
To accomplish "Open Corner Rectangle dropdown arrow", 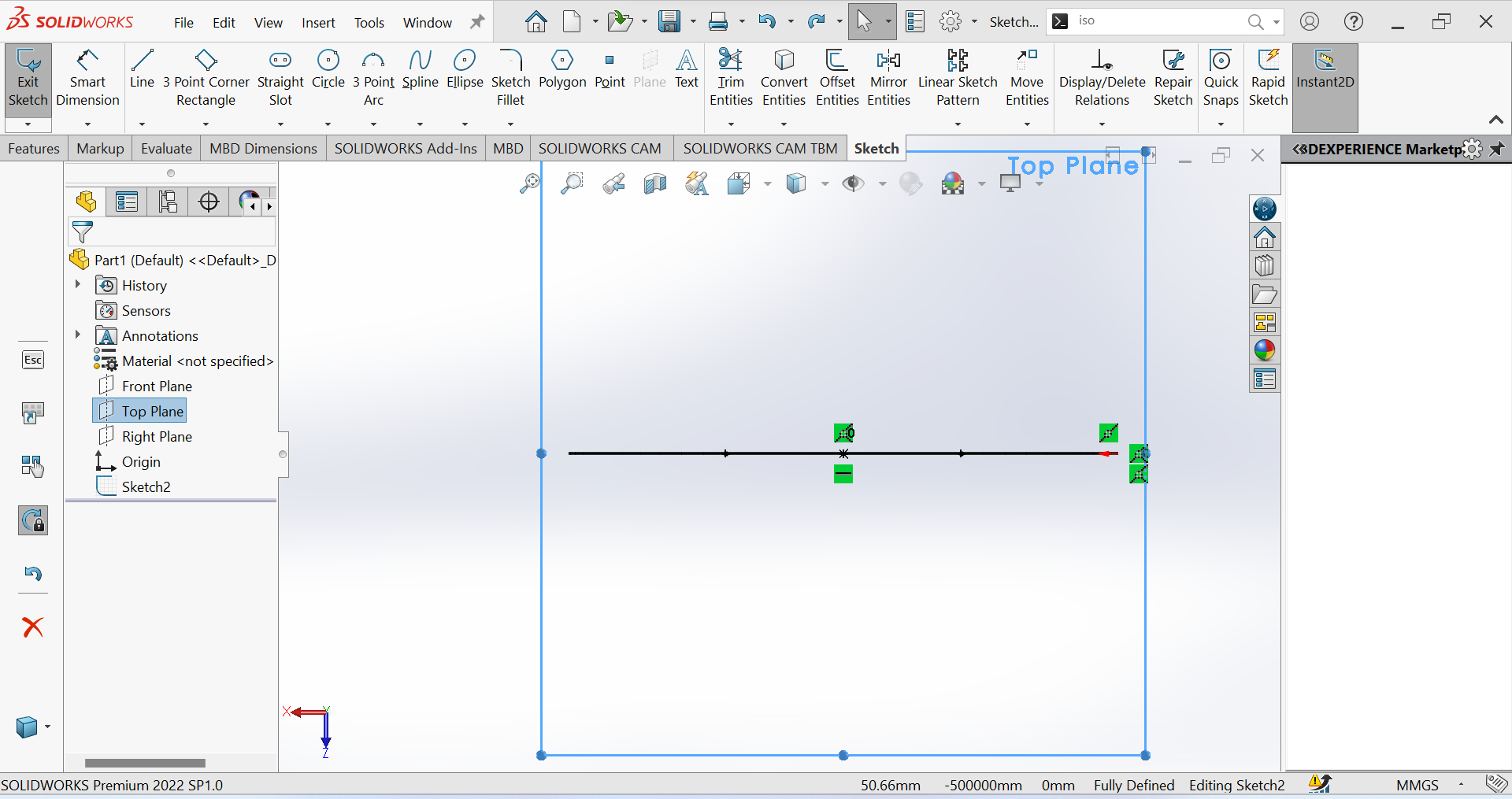I will tap(206, 124).
